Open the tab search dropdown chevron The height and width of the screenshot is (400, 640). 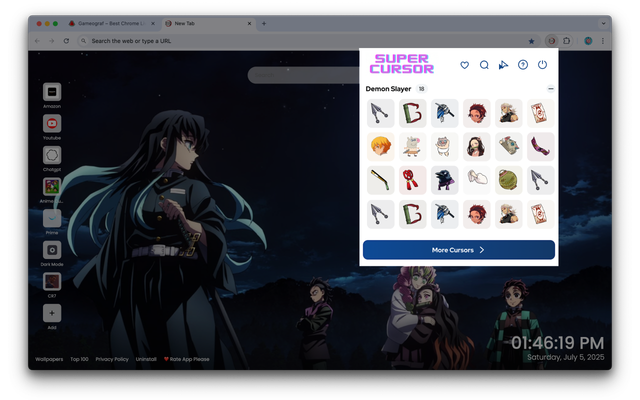pyautogui.click(x=603, y=24)
